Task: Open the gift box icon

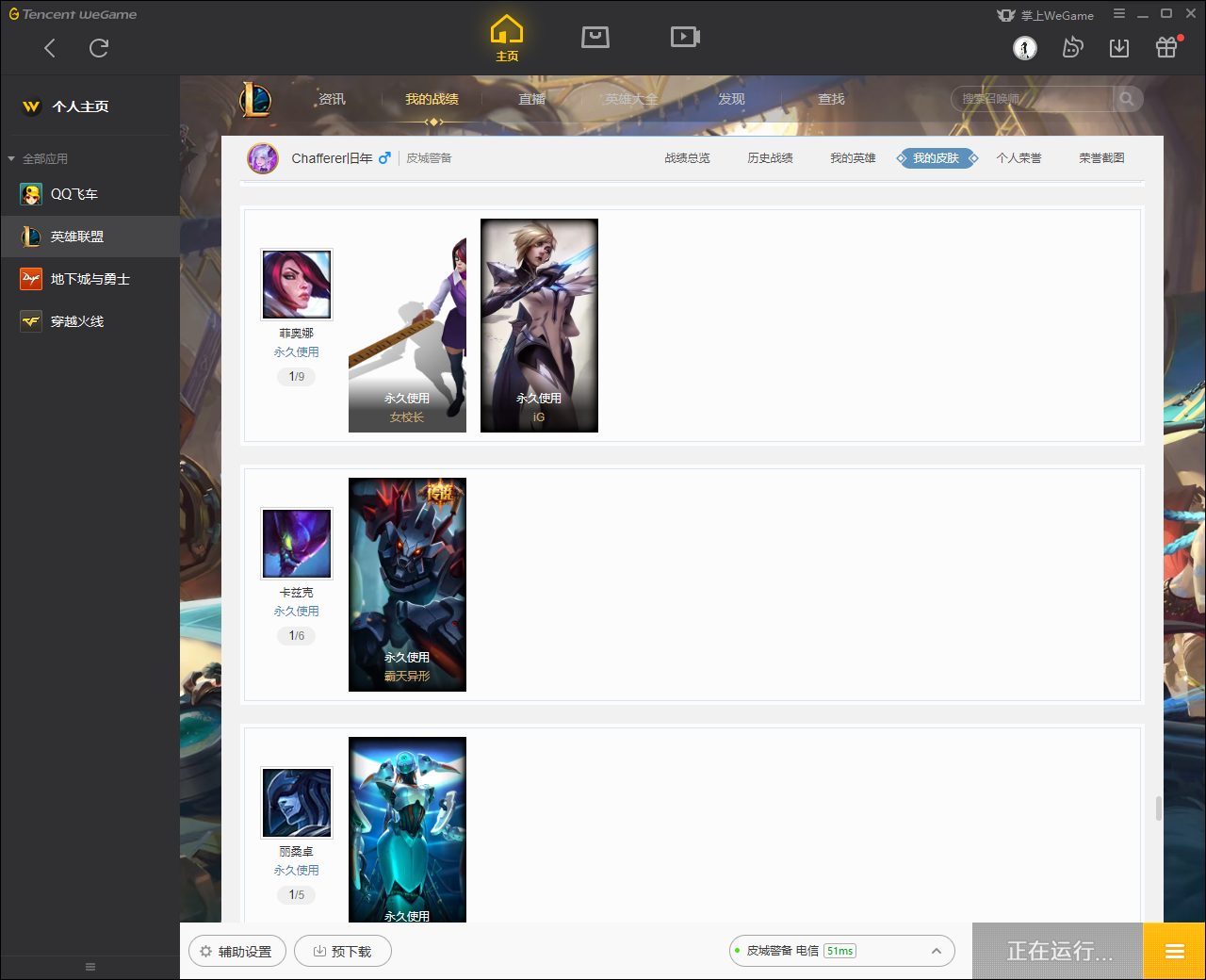Action: point(1166,47)
